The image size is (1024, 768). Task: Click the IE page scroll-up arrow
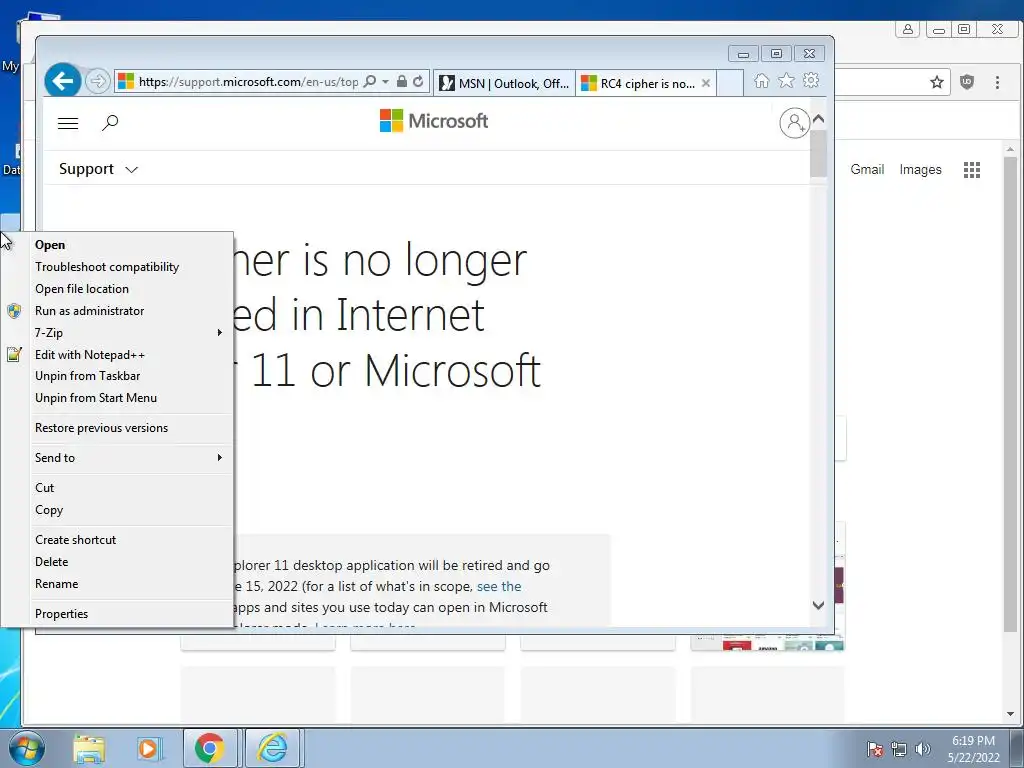[818, 119]
